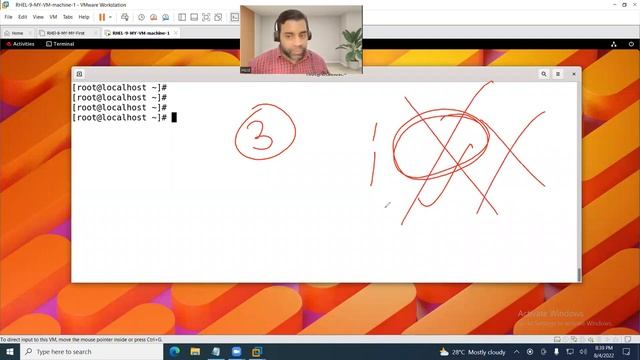640x360 pixels.
Task: Click the terminal search magnifier icon
Action: tap(544, 74)
